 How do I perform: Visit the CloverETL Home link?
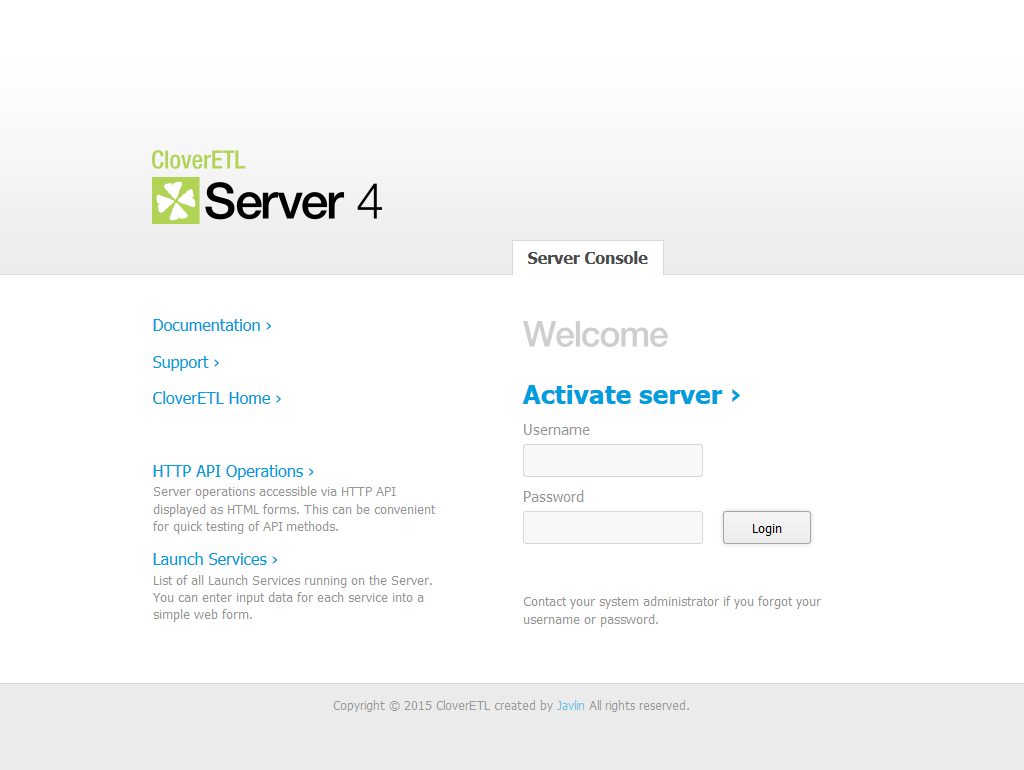tap(217, 398)
